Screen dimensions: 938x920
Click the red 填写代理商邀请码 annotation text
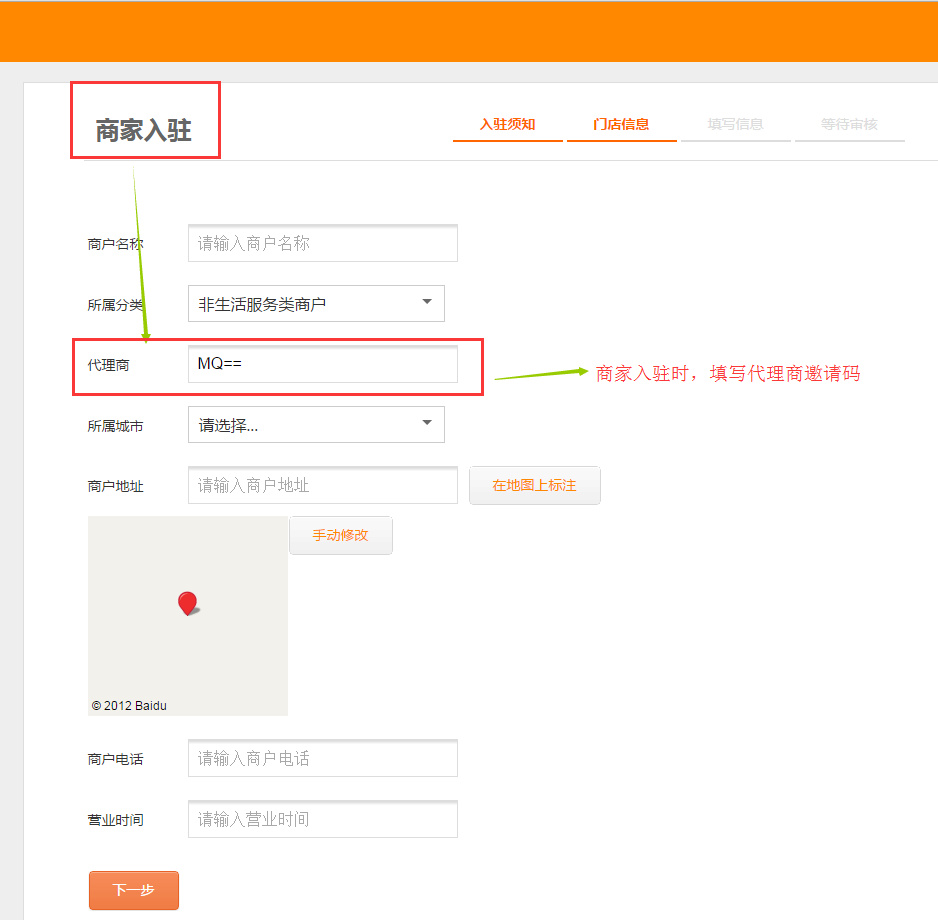[x=728, y=374]
